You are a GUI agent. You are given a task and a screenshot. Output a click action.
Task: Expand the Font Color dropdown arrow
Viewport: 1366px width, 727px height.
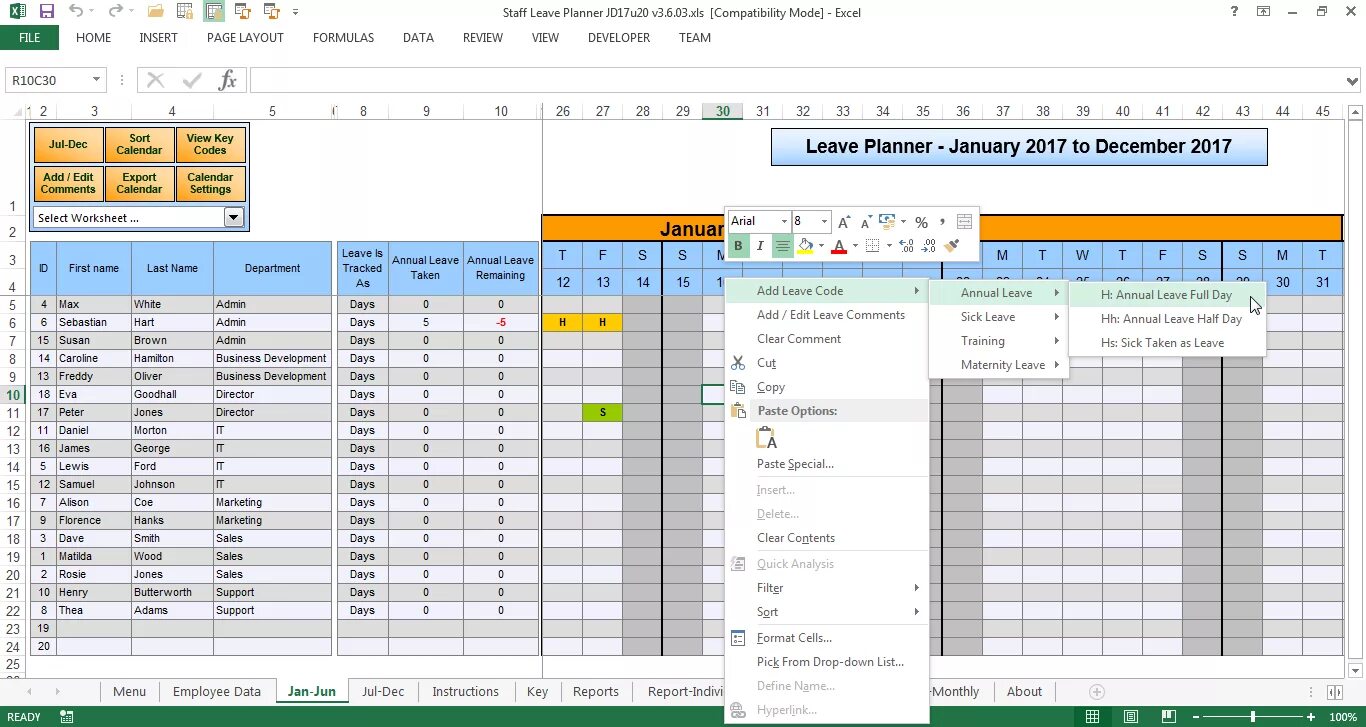(x=855, y=246)
